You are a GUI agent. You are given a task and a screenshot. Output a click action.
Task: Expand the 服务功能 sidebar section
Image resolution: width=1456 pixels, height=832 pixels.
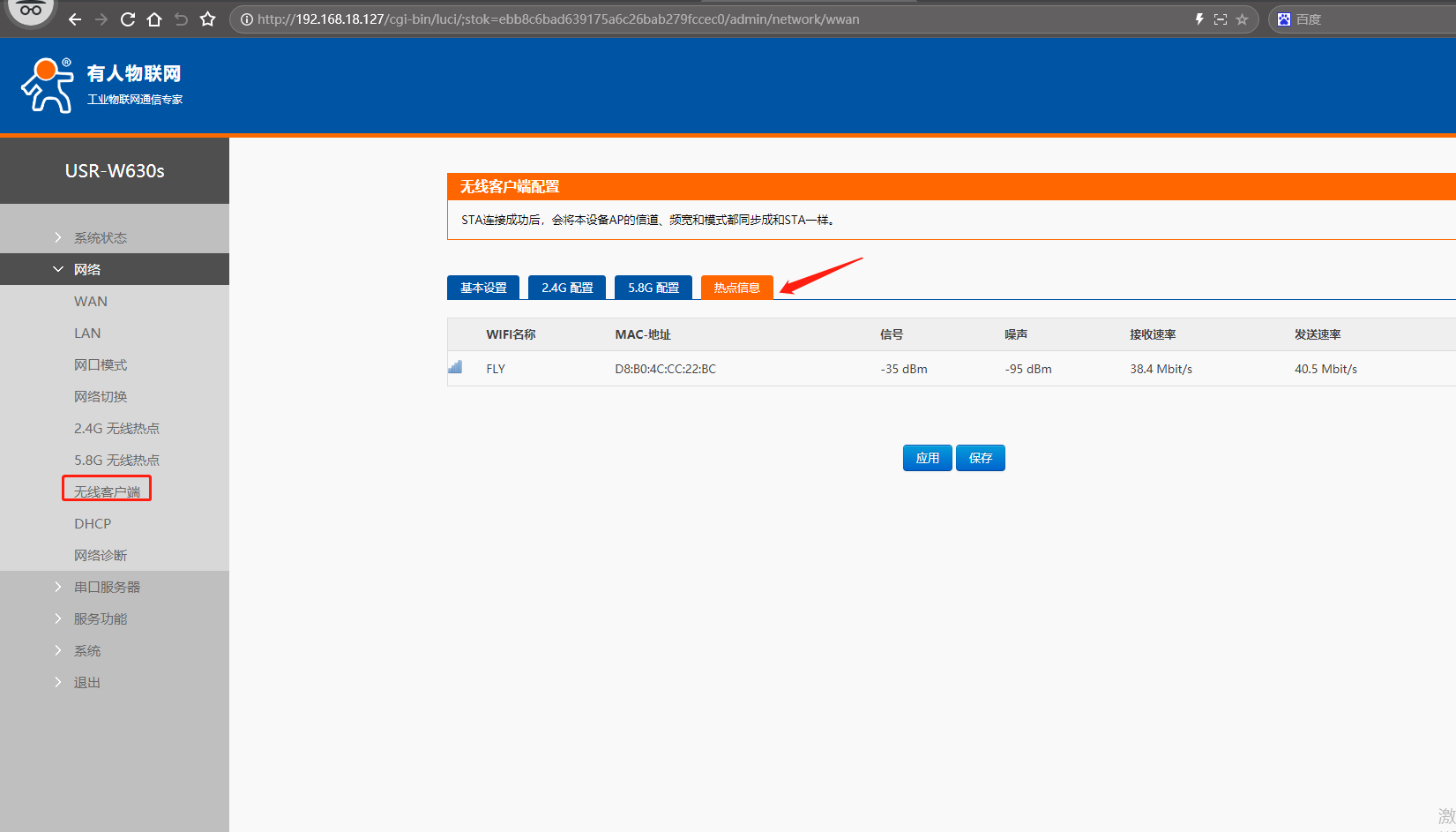pyautogui.click(x=100, y=619)
